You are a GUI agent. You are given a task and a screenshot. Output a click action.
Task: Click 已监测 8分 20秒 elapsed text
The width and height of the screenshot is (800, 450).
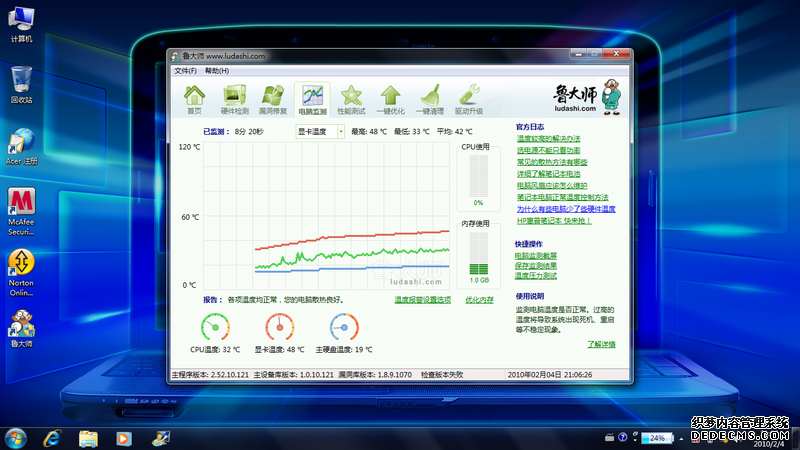tap(233, 132)
